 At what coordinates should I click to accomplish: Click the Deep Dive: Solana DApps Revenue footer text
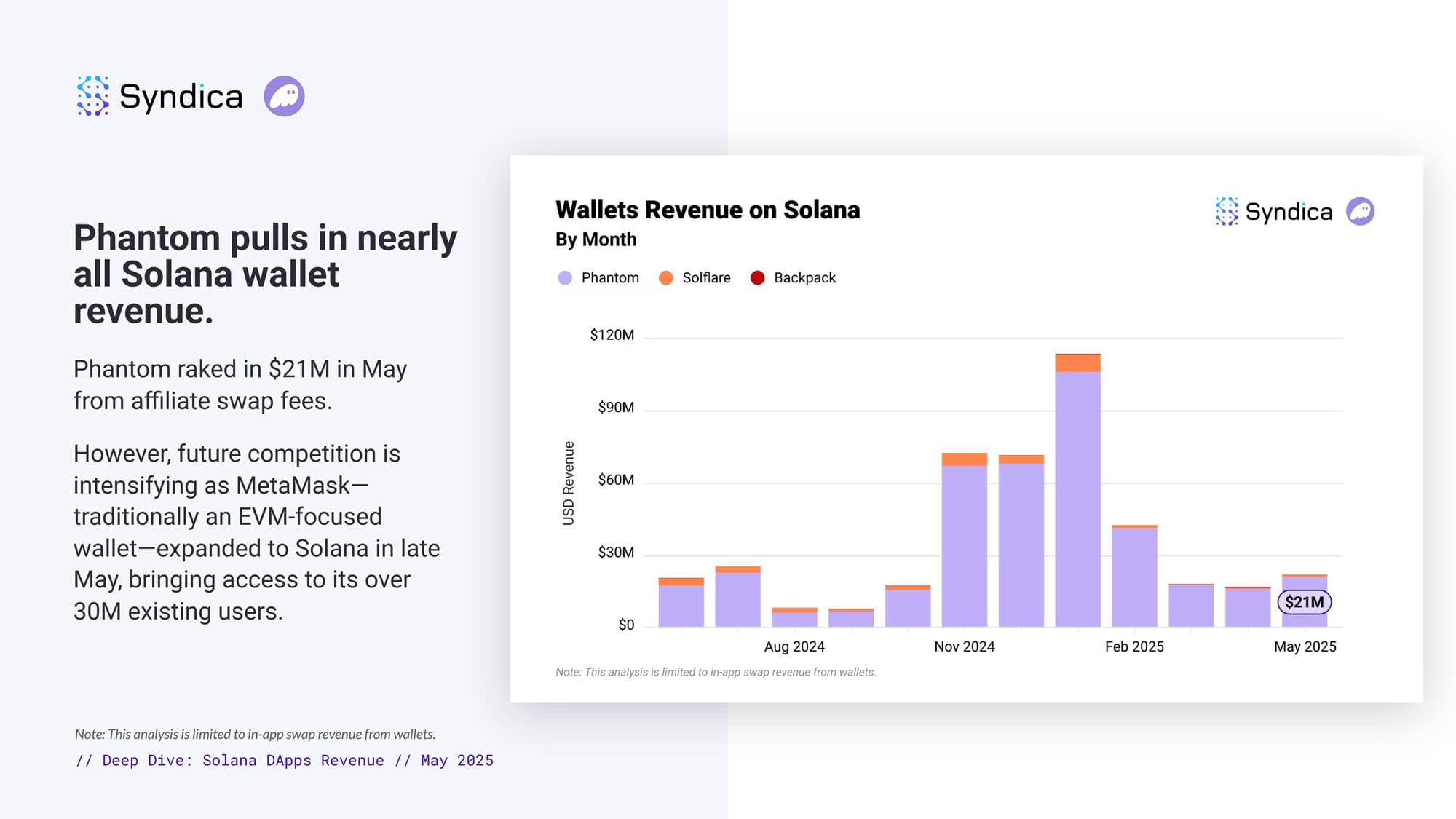[x=284, y=761]
